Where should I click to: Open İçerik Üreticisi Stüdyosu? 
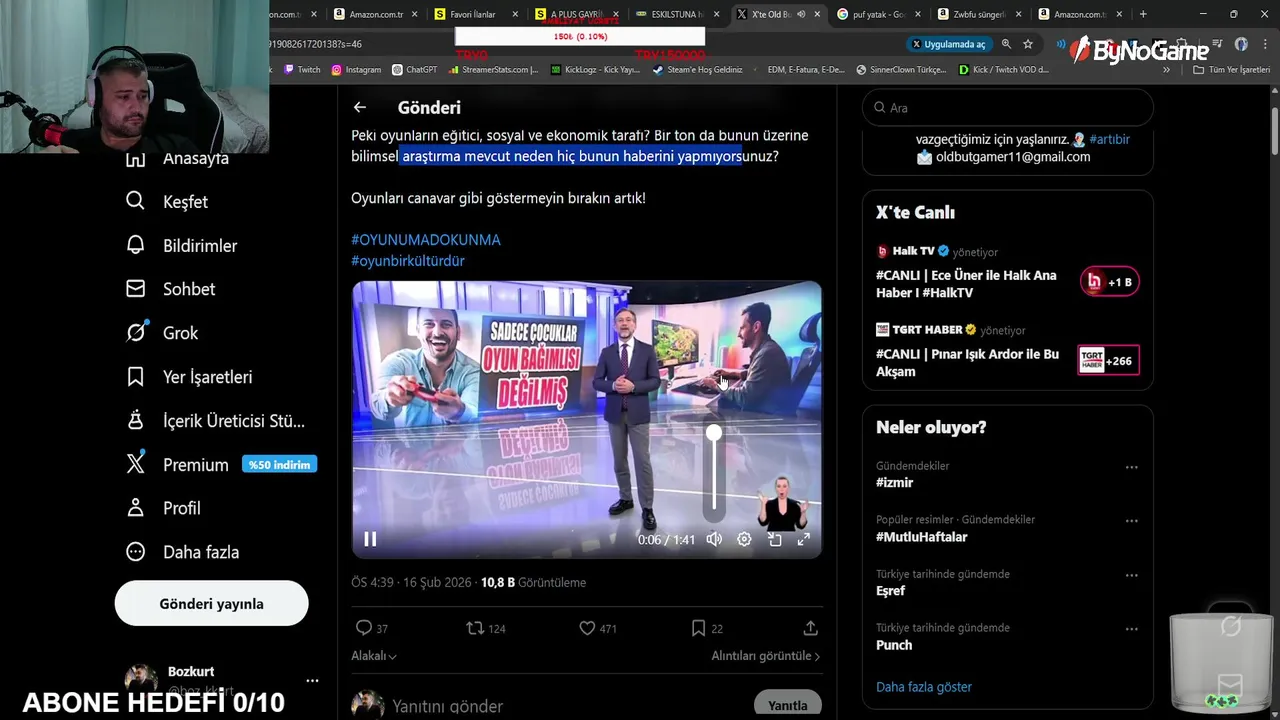215,421
